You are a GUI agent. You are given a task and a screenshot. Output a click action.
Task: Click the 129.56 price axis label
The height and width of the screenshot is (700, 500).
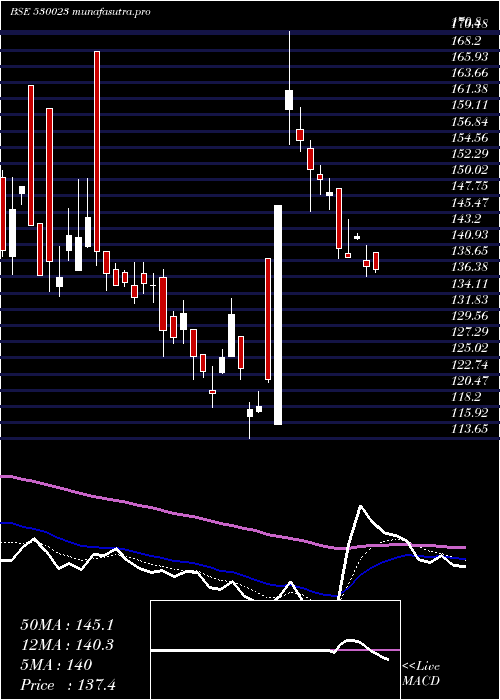click(x=470, y=316)
